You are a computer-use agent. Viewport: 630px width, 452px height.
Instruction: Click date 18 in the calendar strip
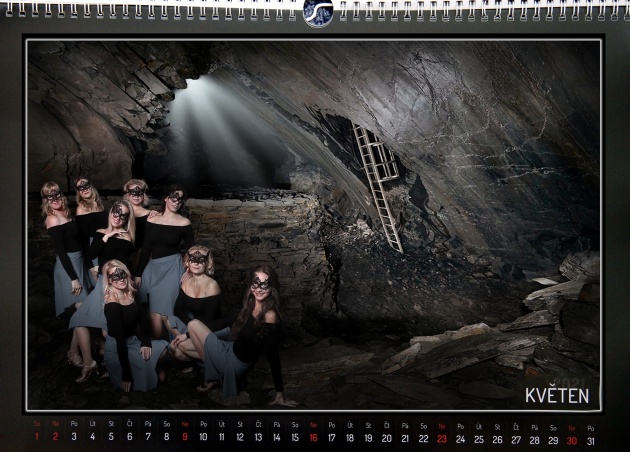click(x=350, y=438)
